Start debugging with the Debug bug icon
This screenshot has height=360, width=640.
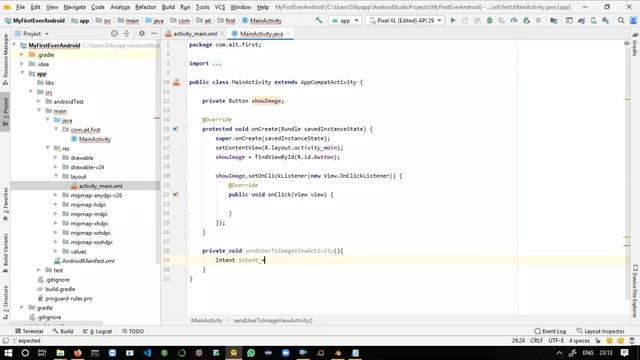[489, 20]
